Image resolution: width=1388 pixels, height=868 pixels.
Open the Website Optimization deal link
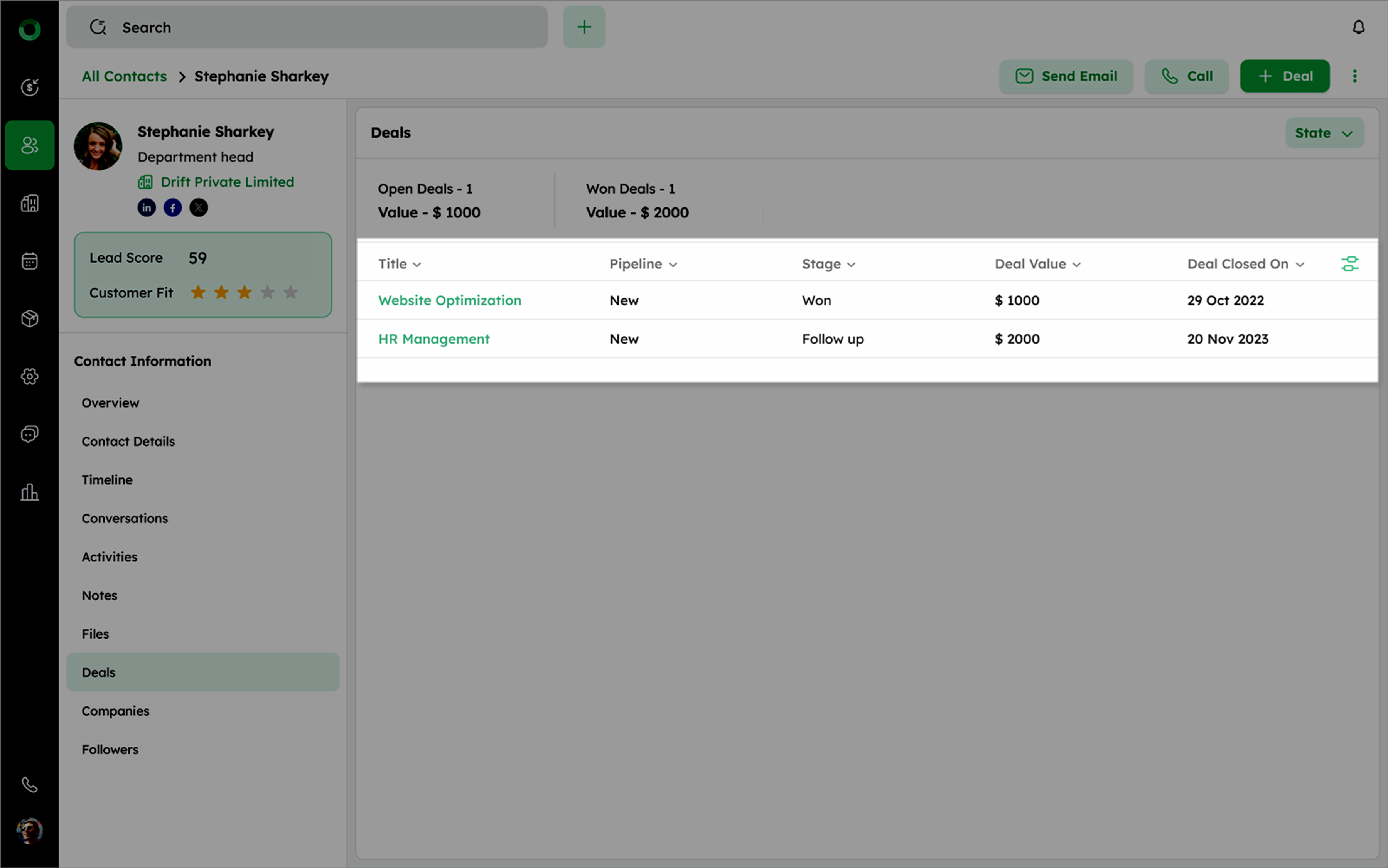point(449,300)
